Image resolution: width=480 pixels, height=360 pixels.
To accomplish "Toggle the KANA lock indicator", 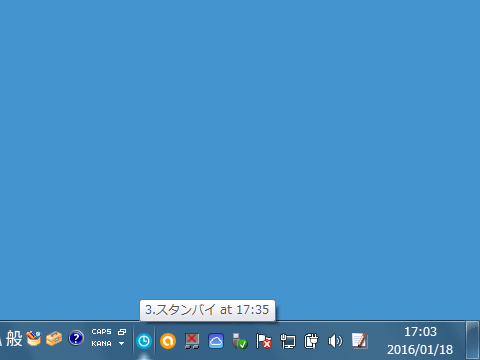I will tap(101, 344).
